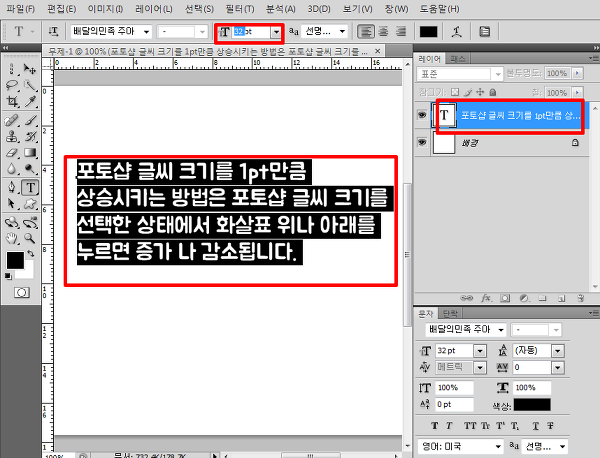
Task: Toggle Strikethrough in Character panel
Action: coord(550,426)
